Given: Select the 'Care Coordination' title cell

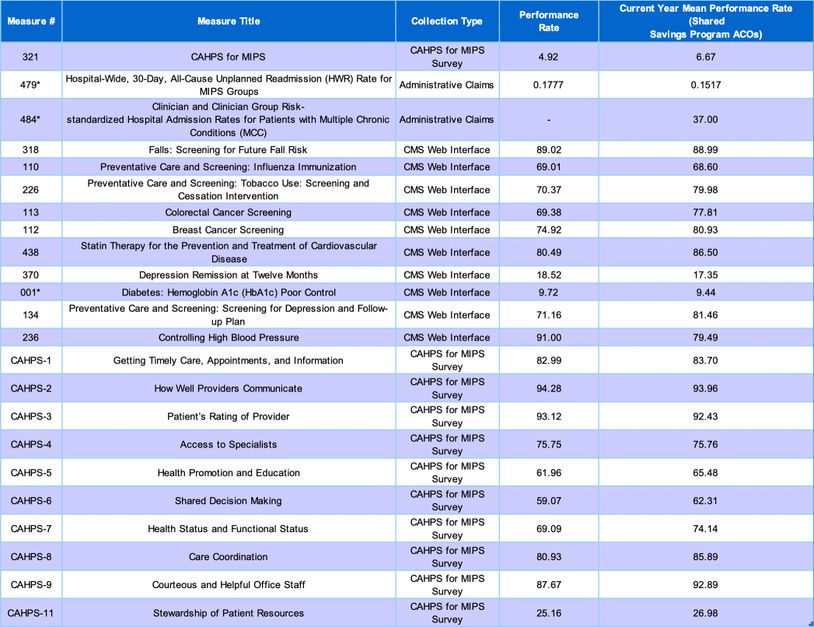Looking at the screenshot, I should [x=228, y=556].
